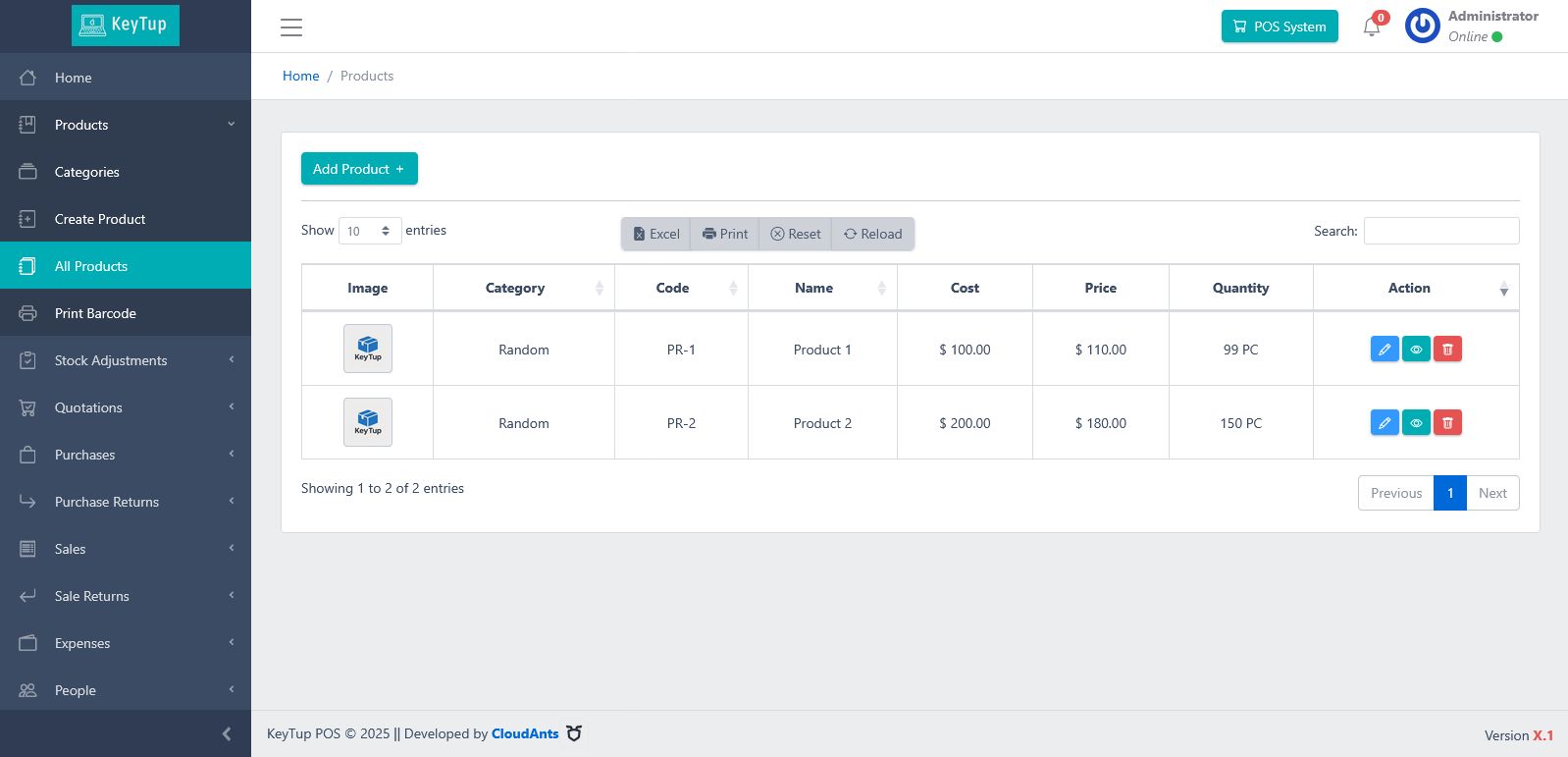Delete Product 1 using trash icon
The image size is (1568, 757).
pyautogui.click(x=1447, y=350)
